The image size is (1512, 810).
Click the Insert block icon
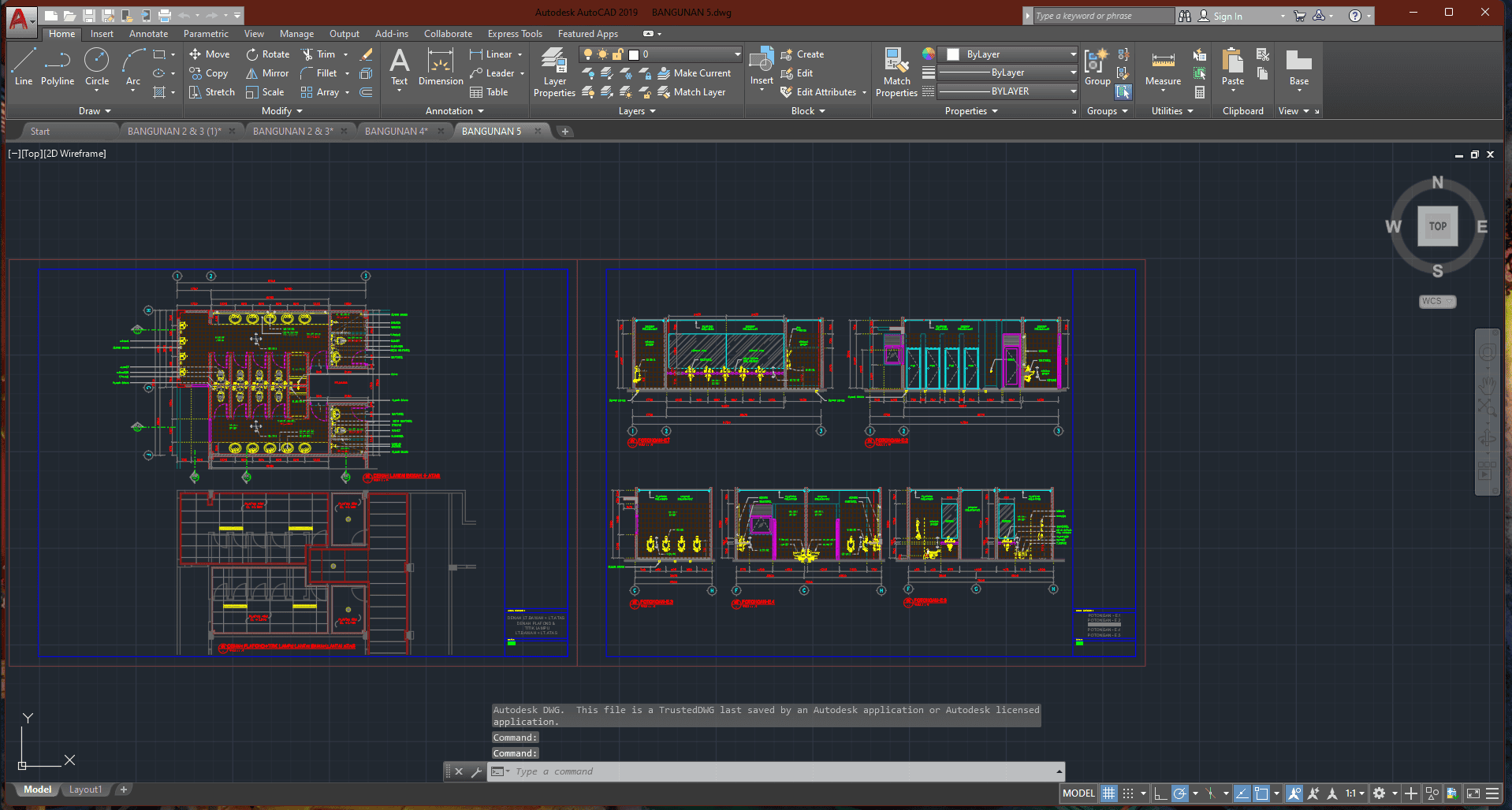[x=762, y=67]
